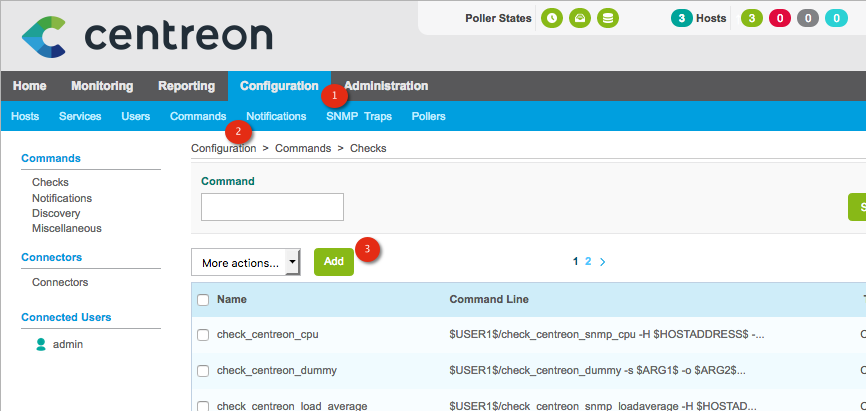Screen dimensions: 866x411
Task: Click the green up hosts counter
Action: click(751, 18)
